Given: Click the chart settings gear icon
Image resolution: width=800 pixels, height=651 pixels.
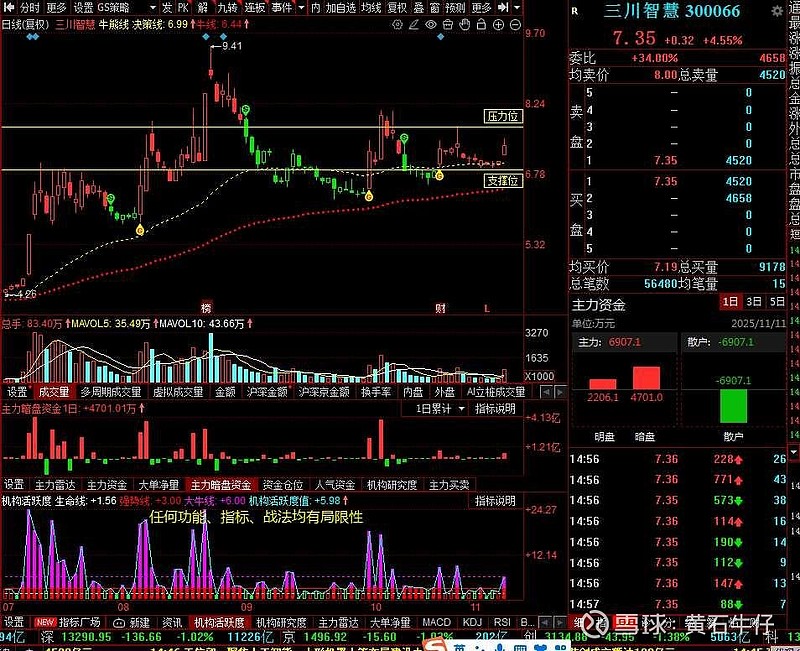Looking at the screenshot, I should tap(397, 24).
